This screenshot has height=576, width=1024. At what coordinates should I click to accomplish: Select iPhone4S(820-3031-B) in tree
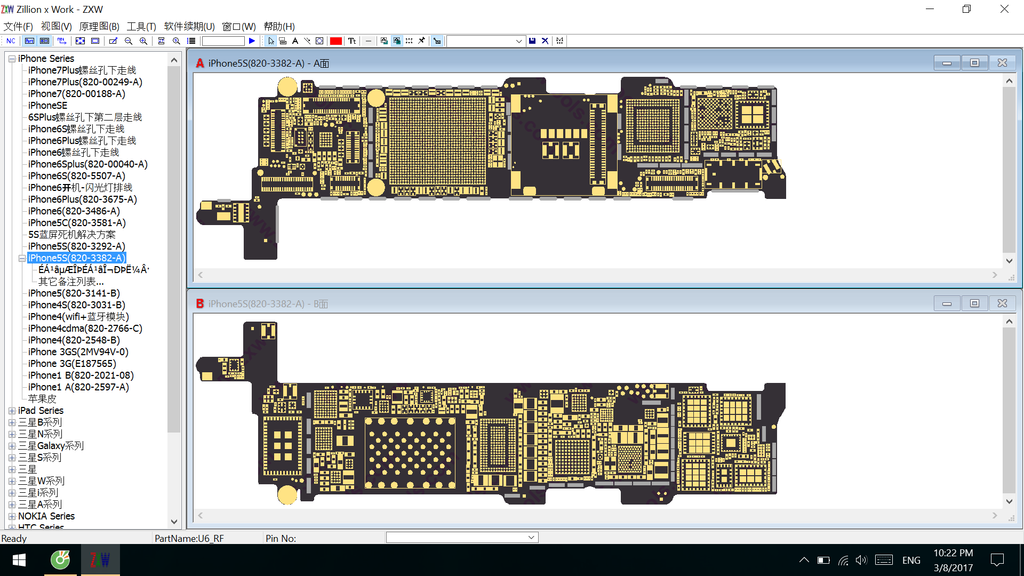[76, 305]
